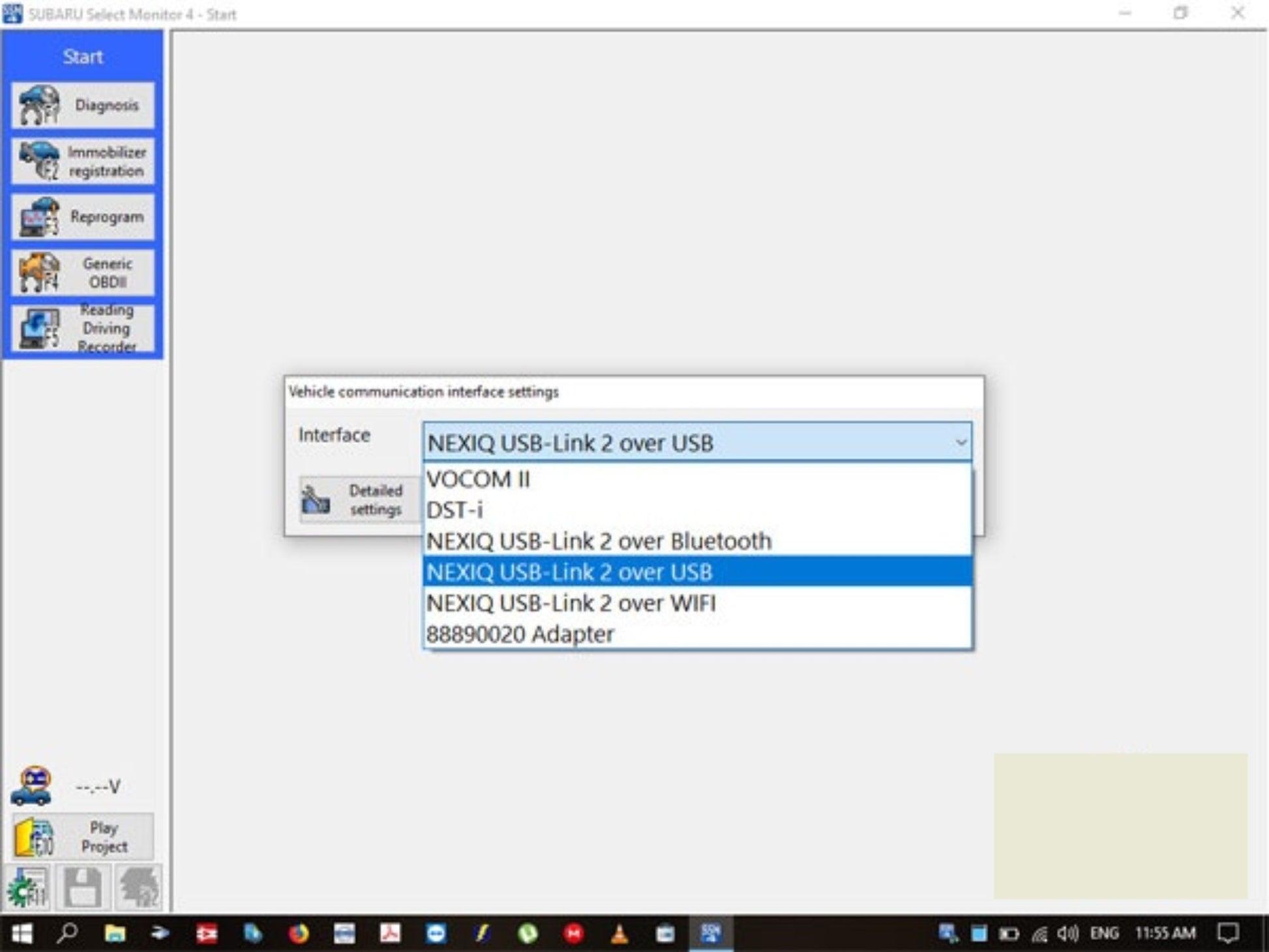Click the floppy disk save icon
Image resolution: width=1269 pixels, height=952 pixels.
coord(83,887)
